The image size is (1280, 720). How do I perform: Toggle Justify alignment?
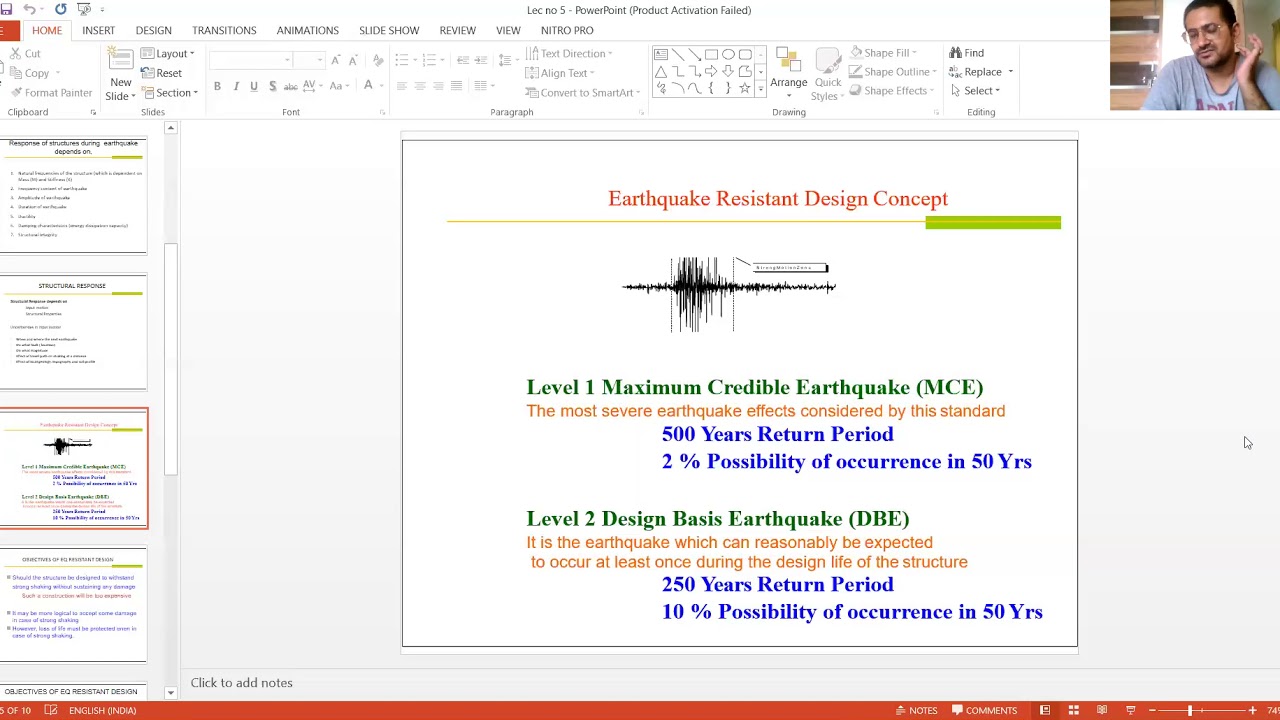(456, 86)
